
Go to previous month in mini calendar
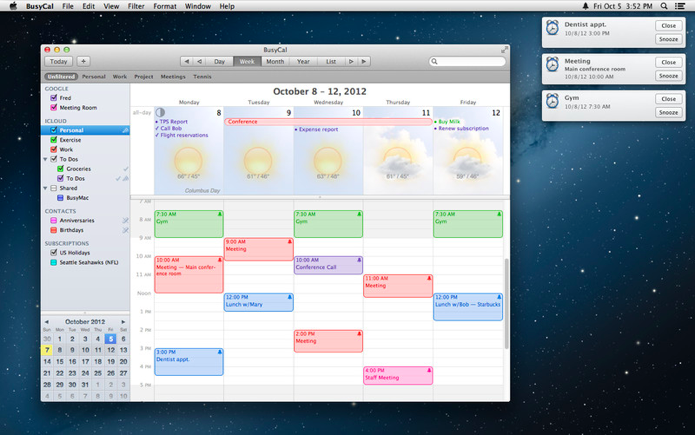click(47, 322)
